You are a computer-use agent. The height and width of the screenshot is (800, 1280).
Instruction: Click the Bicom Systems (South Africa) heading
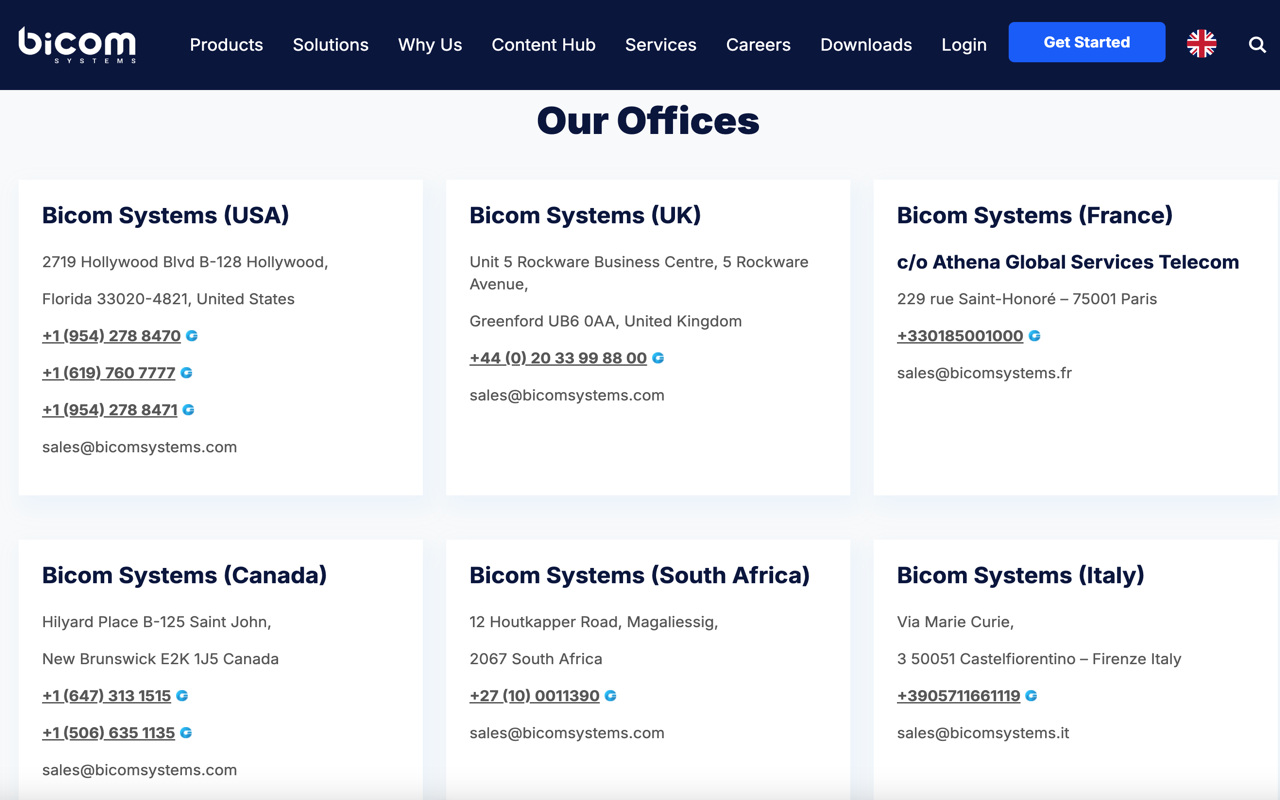click(640, 575)
